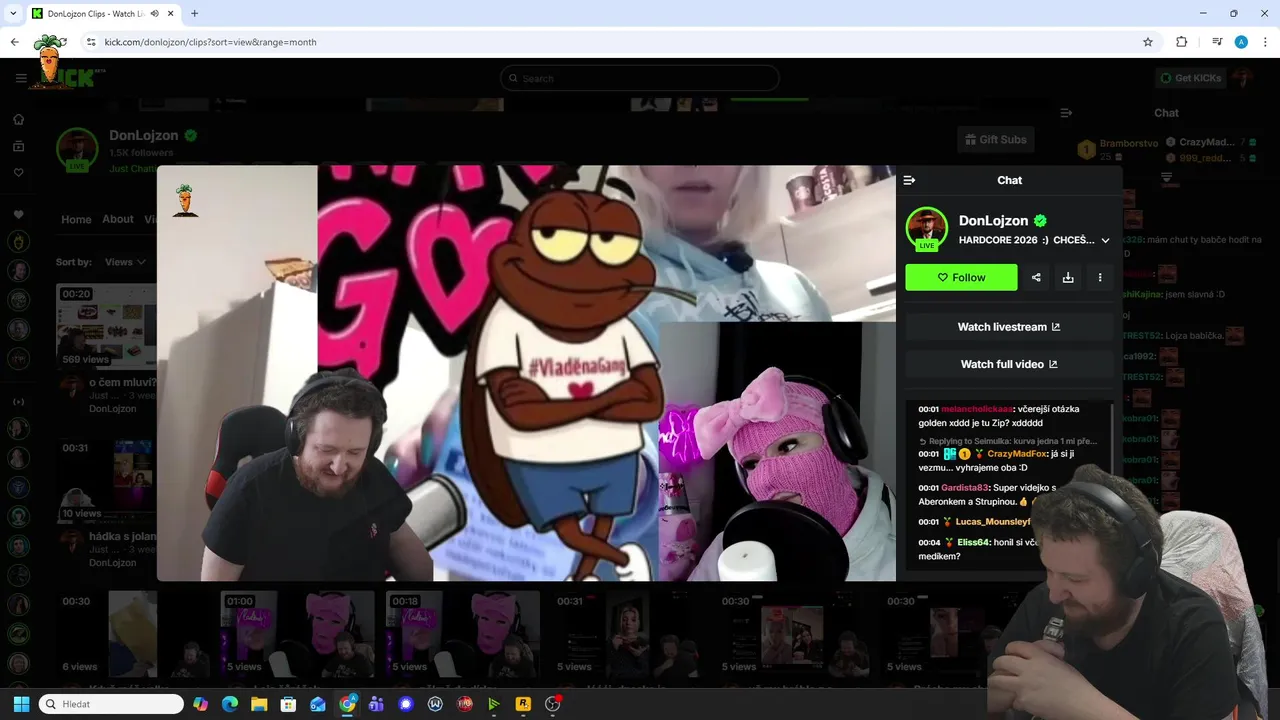Open Following heart icon in Kick sidebar
Screen dimensions: 1280x720
18,173
